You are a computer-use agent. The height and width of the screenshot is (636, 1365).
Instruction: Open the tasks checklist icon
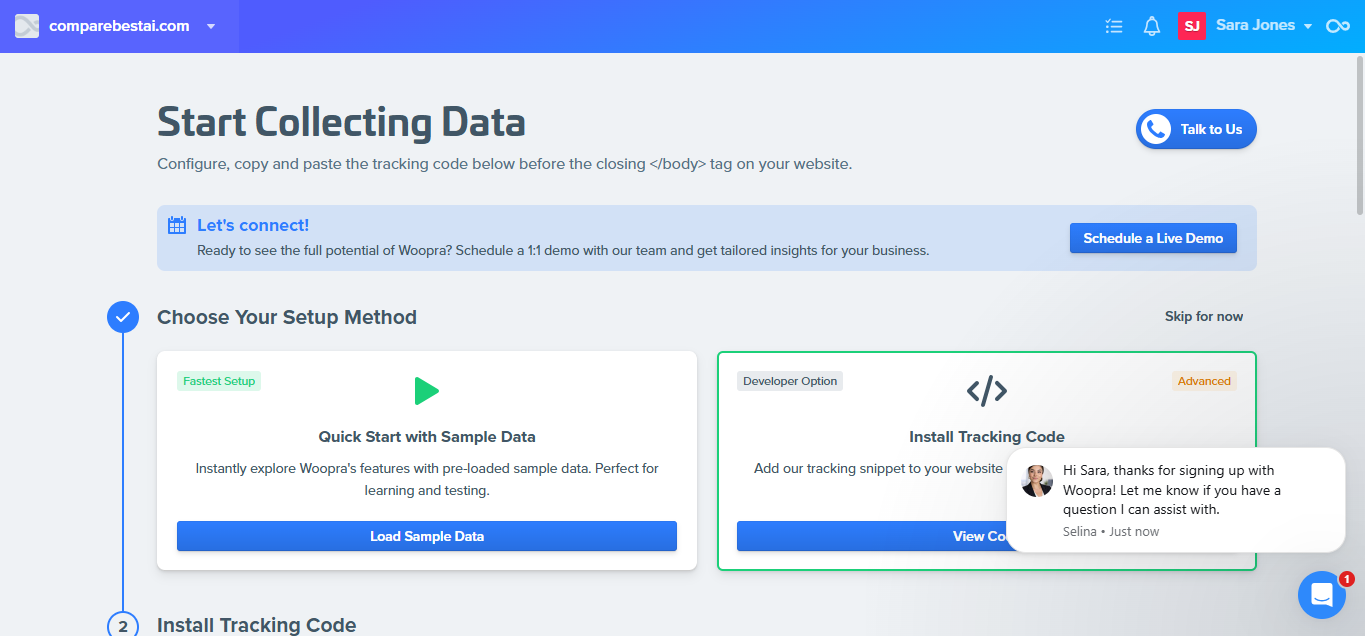pyautogui.click(x=1114, y=26)
